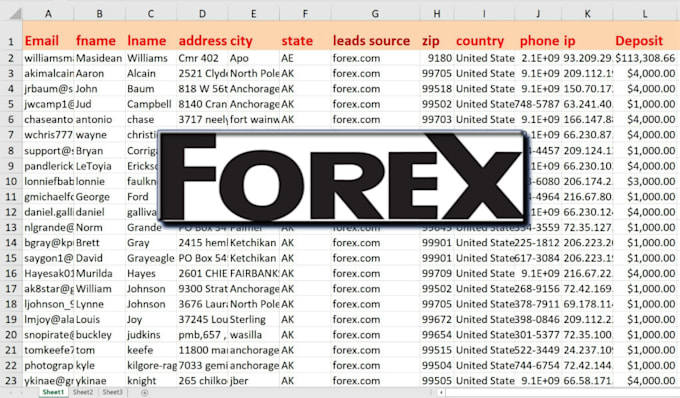This screenshot has height=398, width=680.
Task: Select column D header
Action: coord(202,14)
